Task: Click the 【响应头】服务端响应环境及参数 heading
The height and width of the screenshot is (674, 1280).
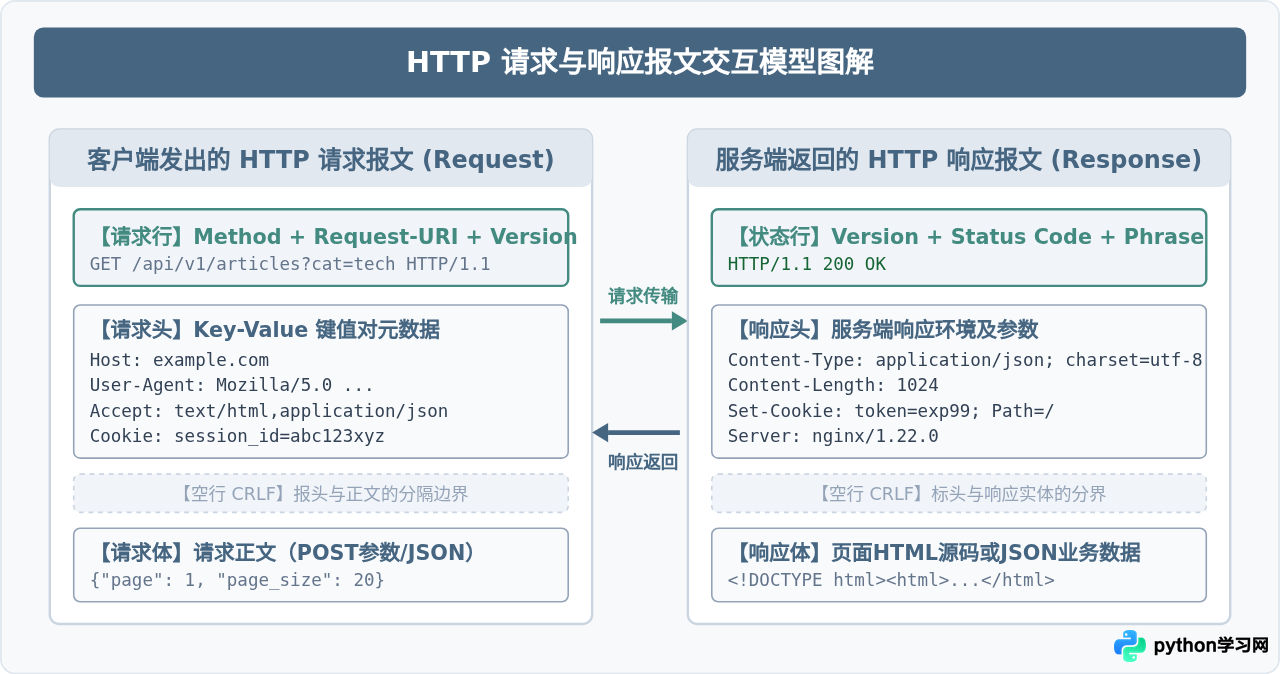Action: 883,329
